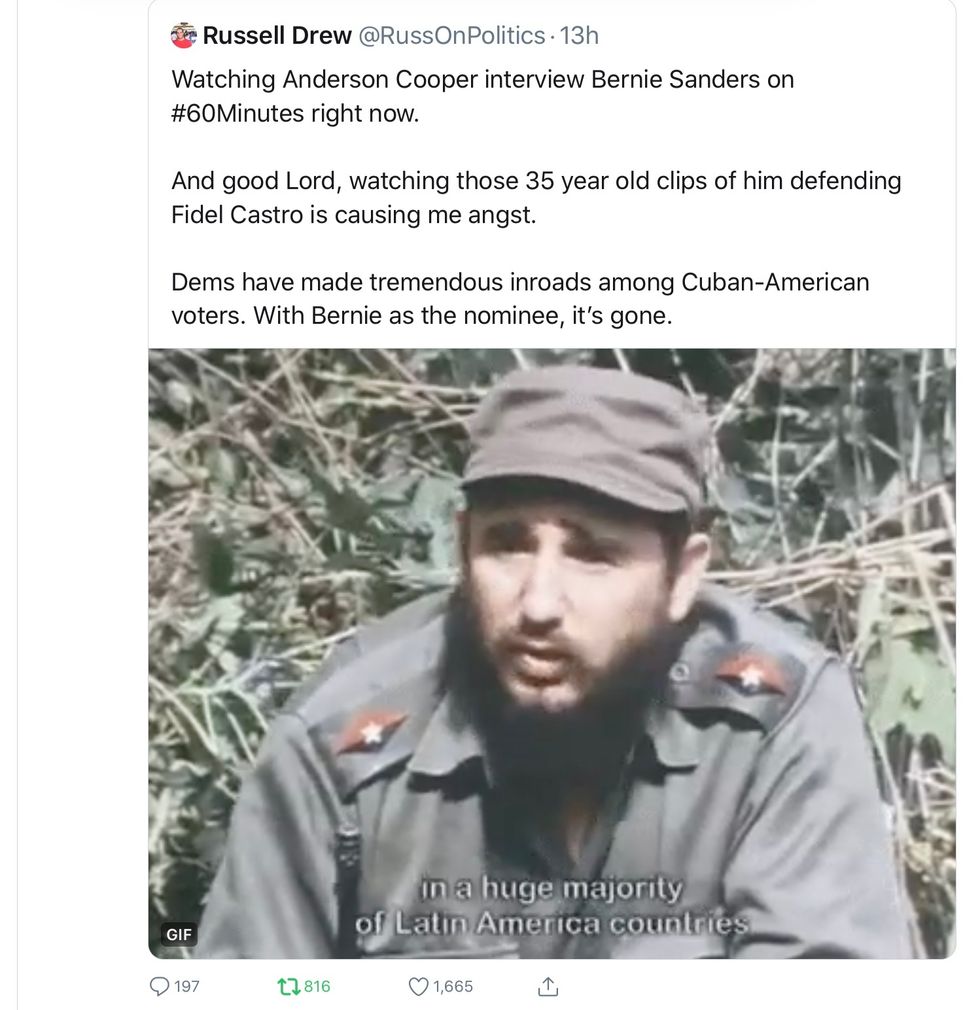Open Russell Drew's profile avatar

(x=183, y=35)
